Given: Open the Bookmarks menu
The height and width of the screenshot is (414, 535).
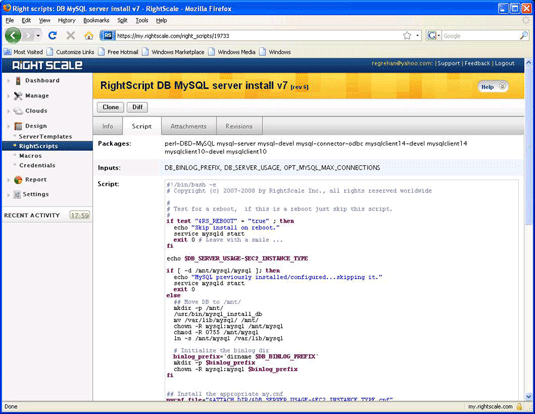Looking at the screenshot, I should (x=96, y=20).
